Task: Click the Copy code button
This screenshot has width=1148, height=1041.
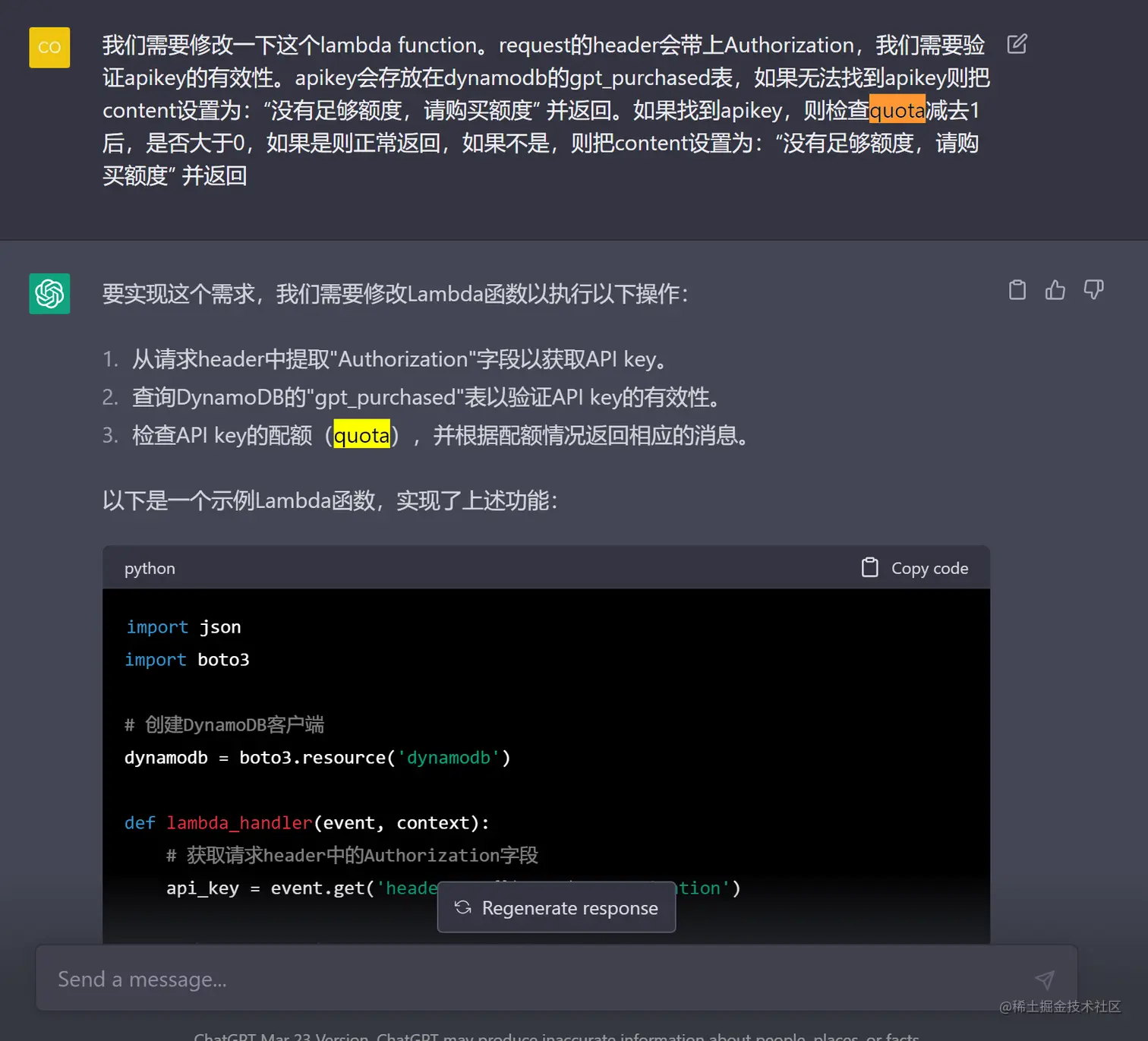Action: coord(915,568)
